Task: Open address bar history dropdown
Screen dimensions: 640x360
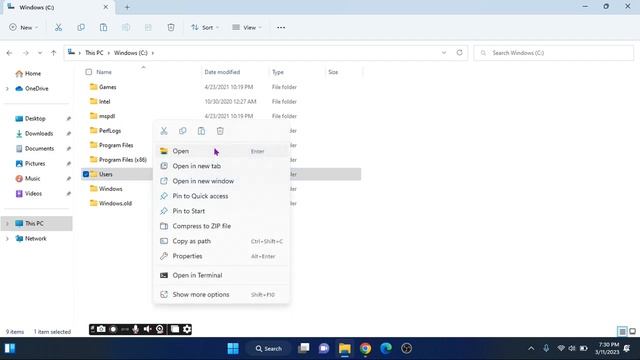Action: [x=444, y=53]
